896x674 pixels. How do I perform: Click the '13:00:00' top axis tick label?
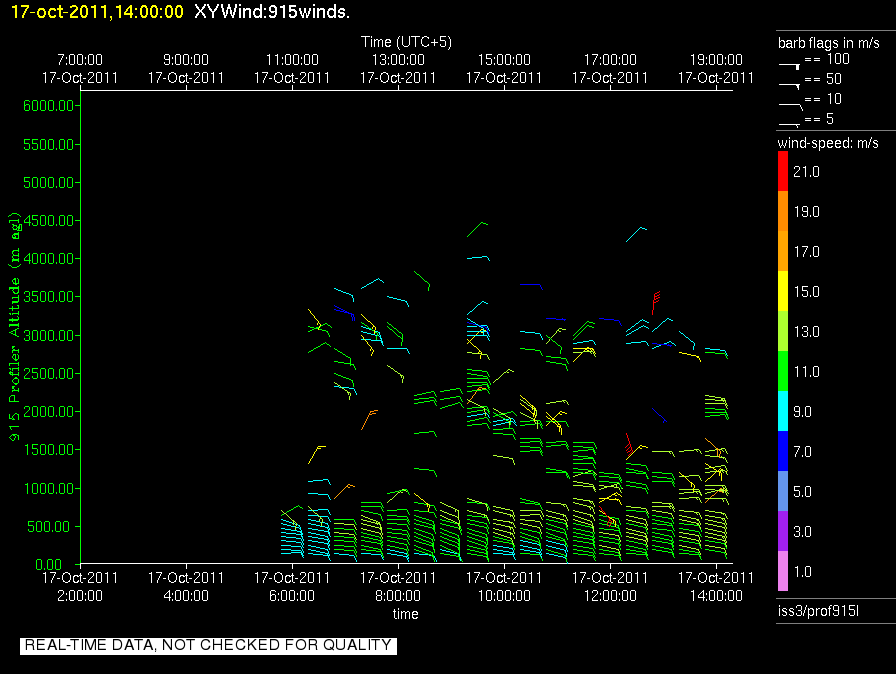[x=398, y=59]
